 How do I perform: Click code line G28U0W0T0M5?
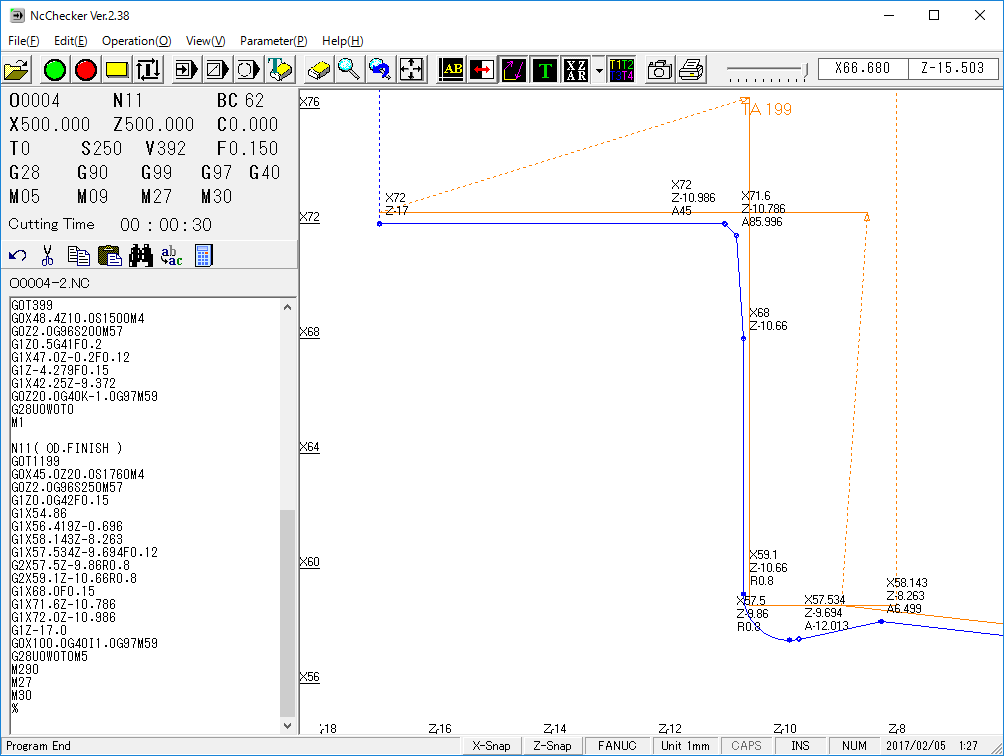[x=49, y=657]
